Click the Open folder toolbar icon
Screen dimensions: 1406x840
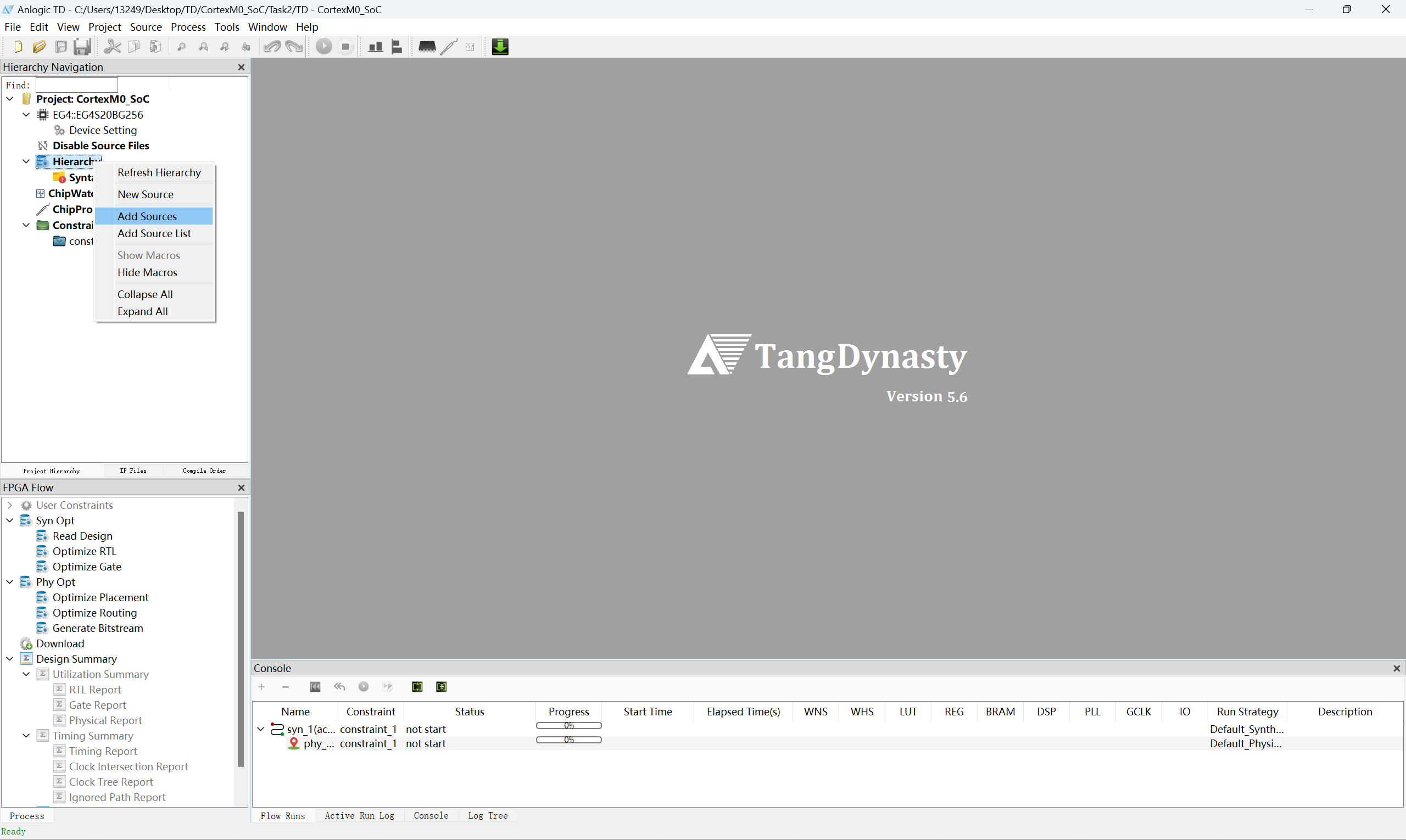tap(39, 47)
